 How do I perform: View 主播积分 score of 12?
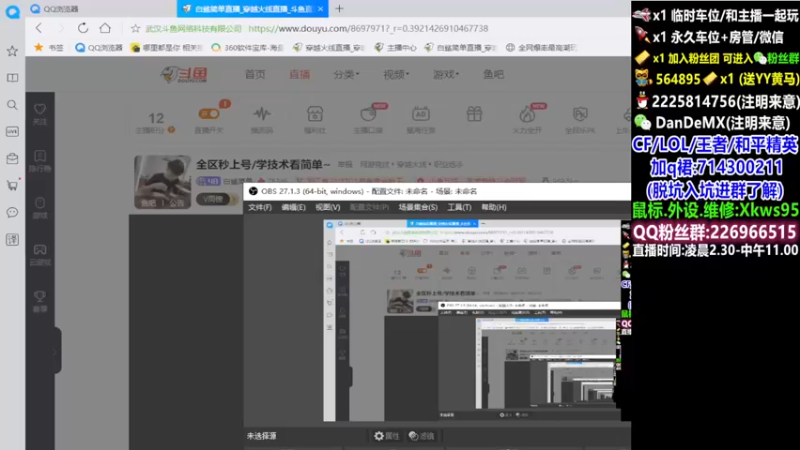(x=156, y=122)
